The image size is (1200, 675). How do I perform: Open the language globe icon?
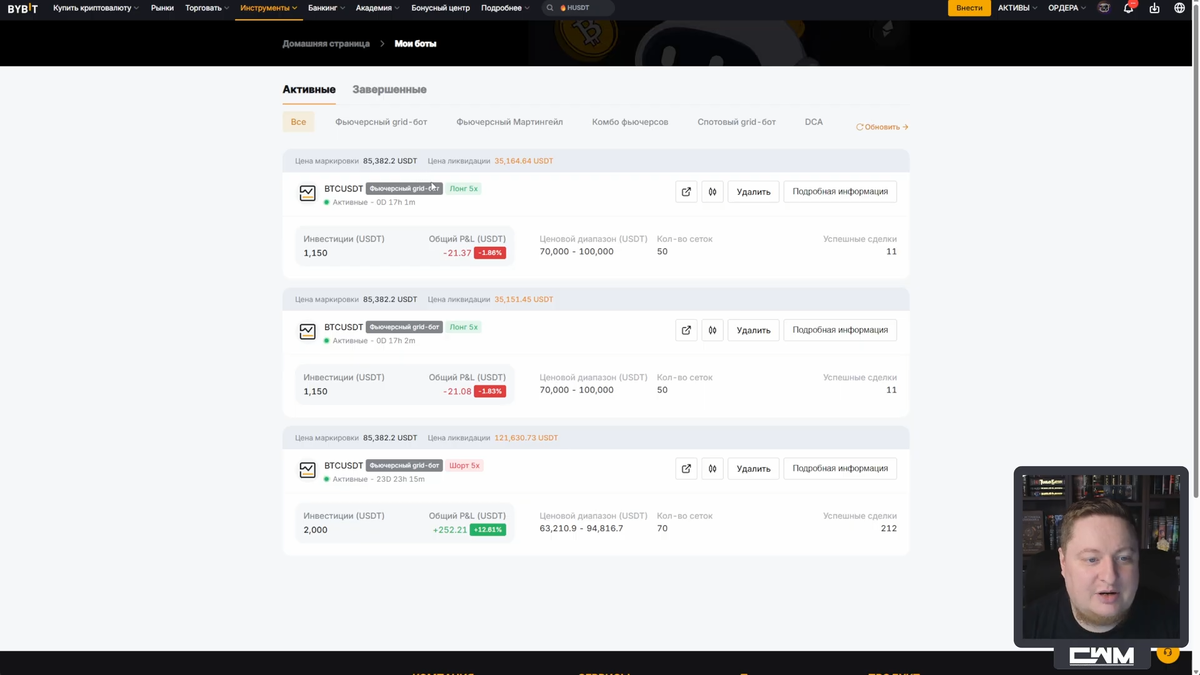coord(1179,8)
